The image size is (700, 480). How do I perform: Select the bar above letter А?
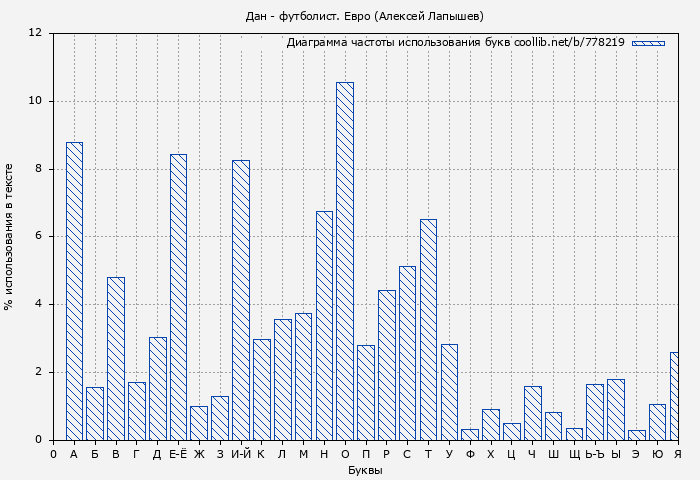[x=74, y=290]
